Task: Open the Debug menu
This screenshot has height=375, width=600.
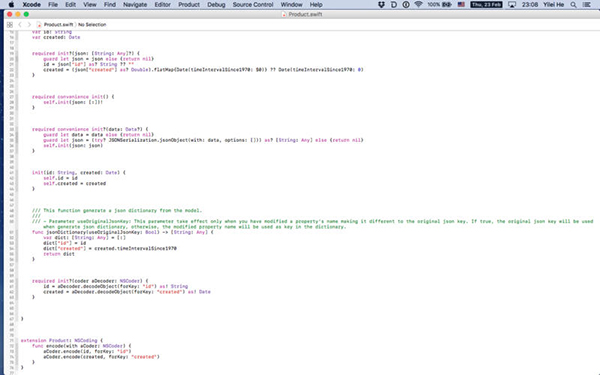Action: (x=216, y=5)
